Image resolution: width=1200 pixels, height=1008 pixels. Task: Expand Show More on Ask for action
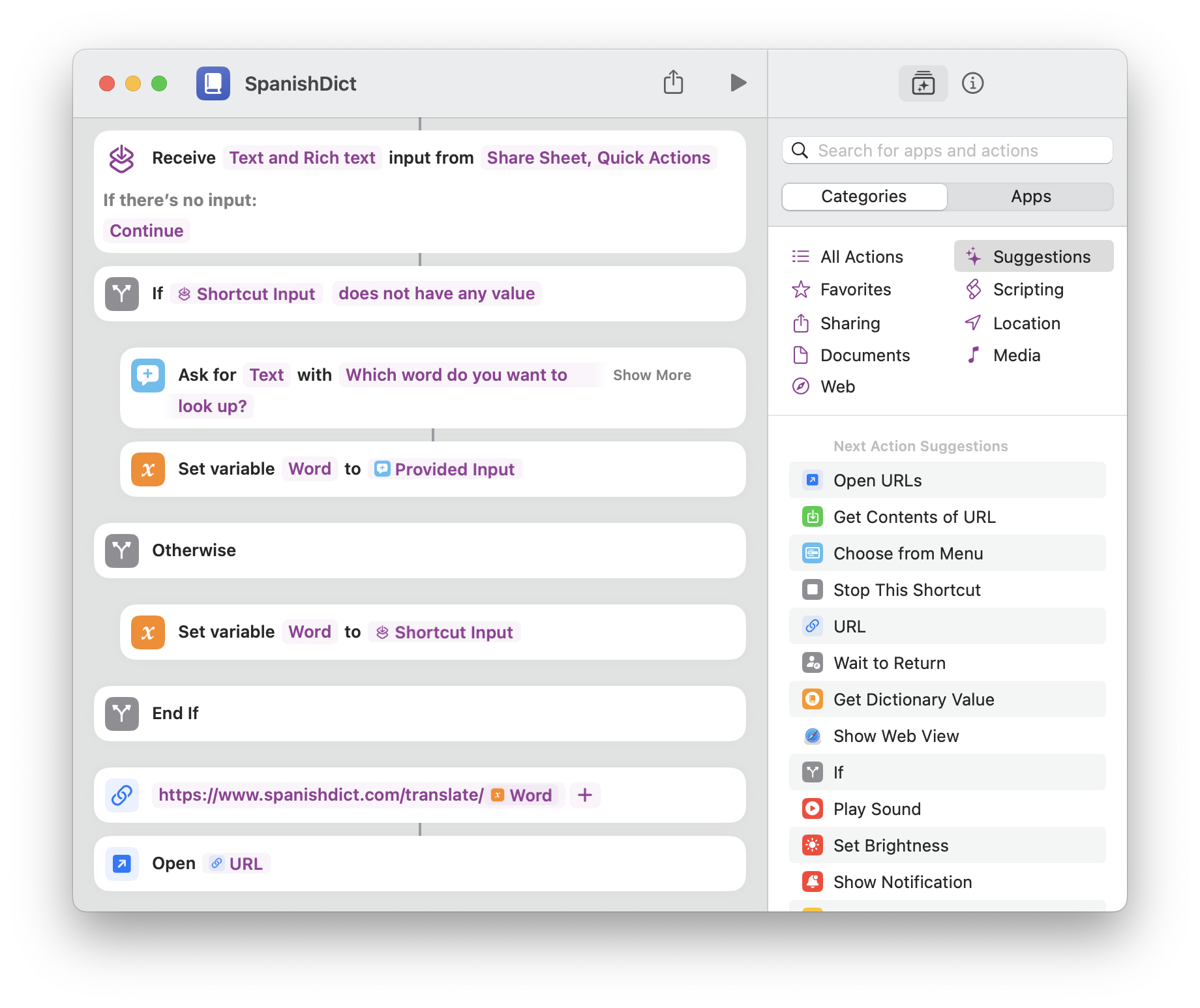[x=652, y=376]
